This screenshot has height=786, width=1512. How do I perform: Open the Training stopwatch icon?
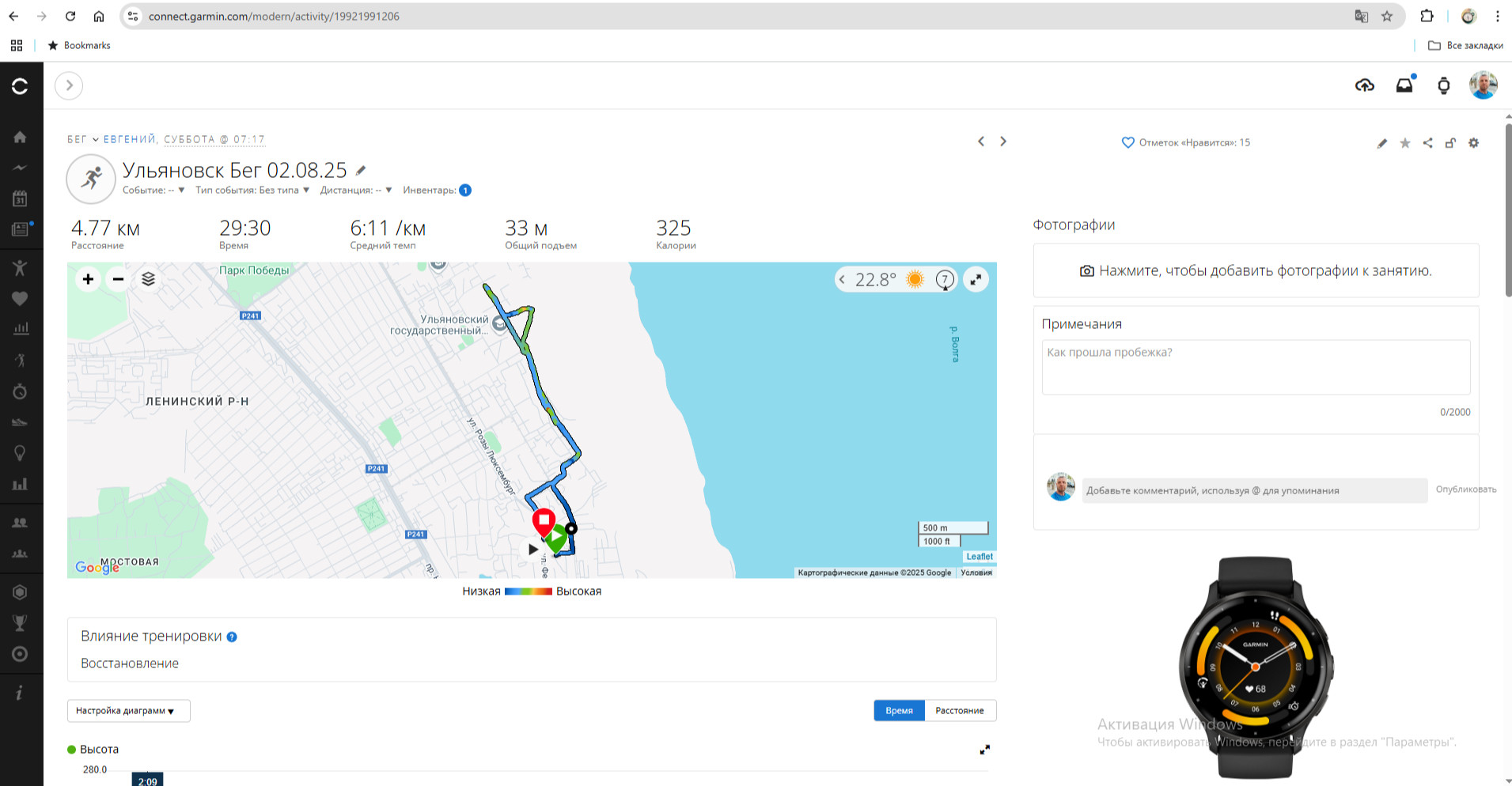(20, 391)
